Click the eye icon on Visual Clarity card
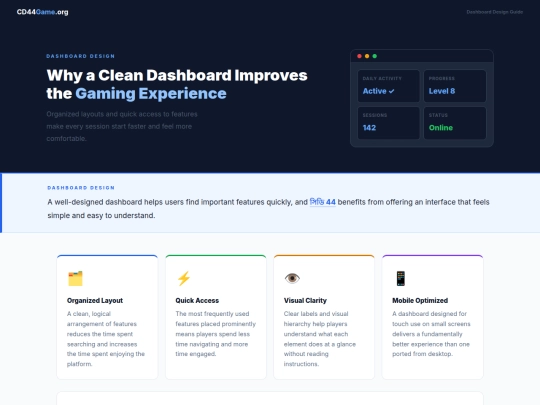 click(x=292, y=278)
